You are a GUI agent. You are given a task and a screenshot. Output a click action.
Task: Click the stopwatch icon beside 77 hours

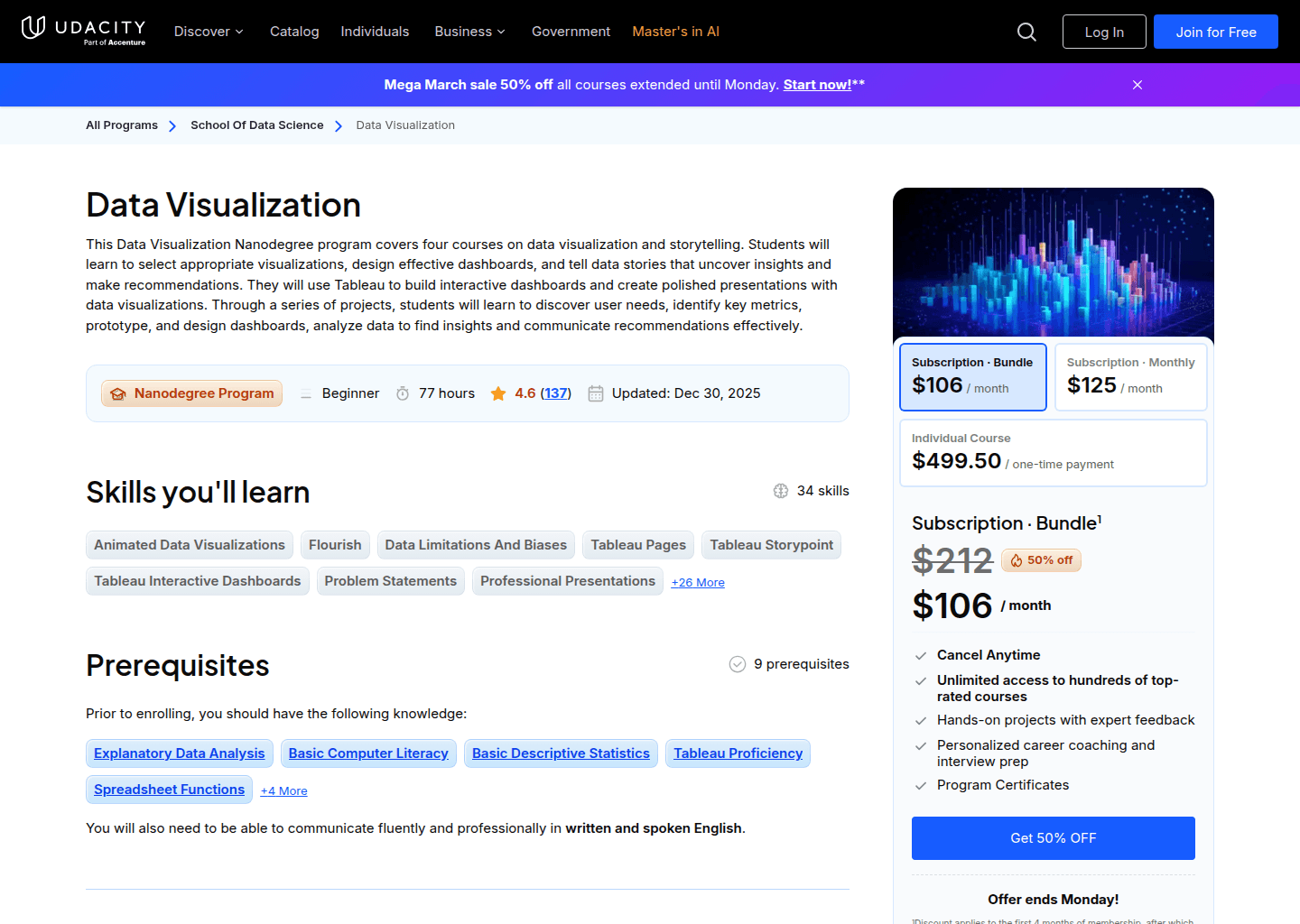(403, 393)
